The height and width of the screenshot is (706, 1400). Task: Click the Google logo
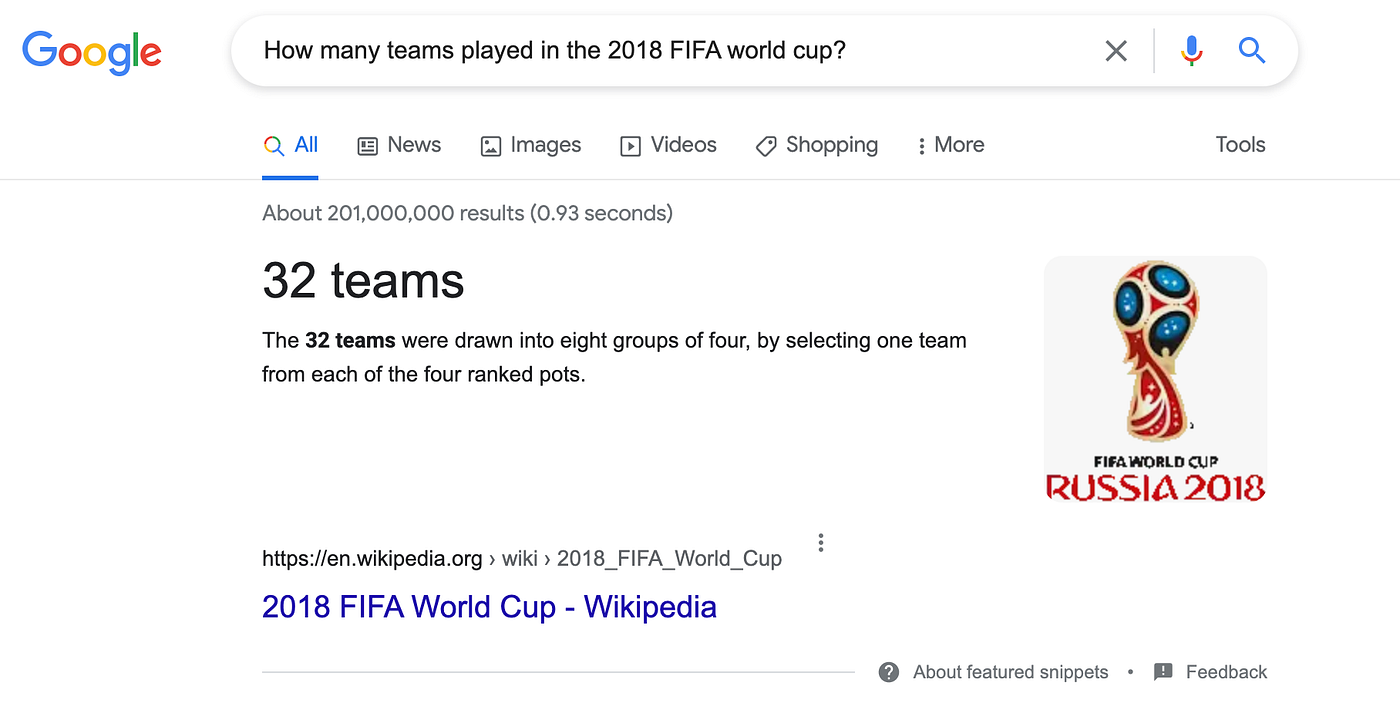tap(92, 52)
